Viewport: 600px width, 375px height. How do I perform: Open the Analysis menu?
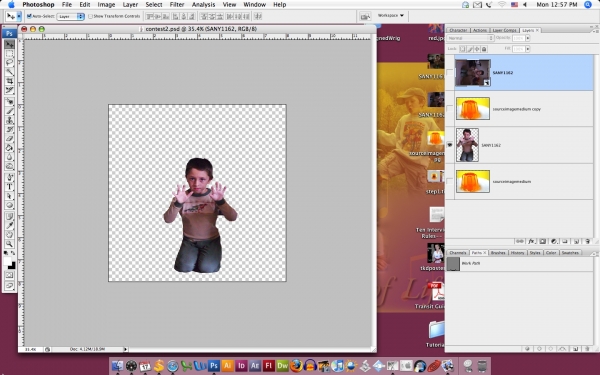click(203, 5)
